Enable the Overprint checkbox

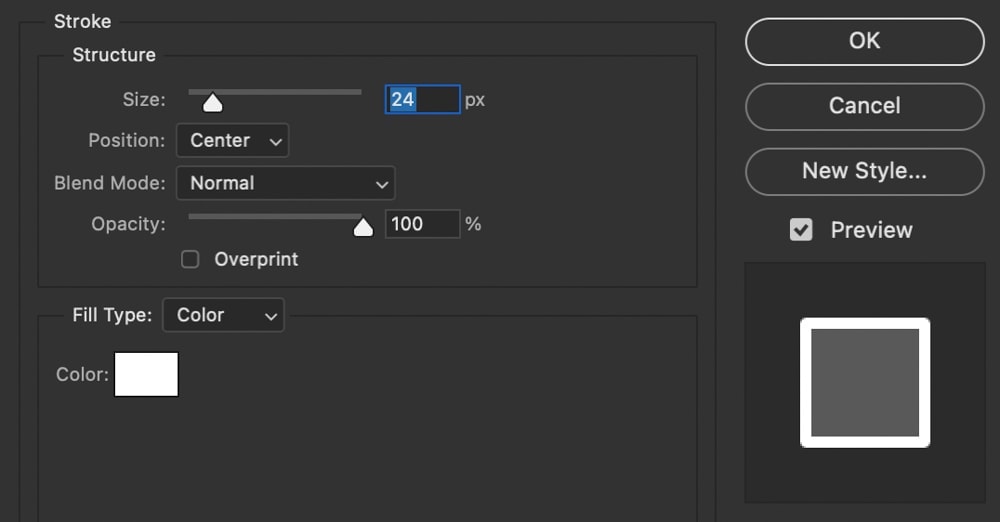(190, 260)
